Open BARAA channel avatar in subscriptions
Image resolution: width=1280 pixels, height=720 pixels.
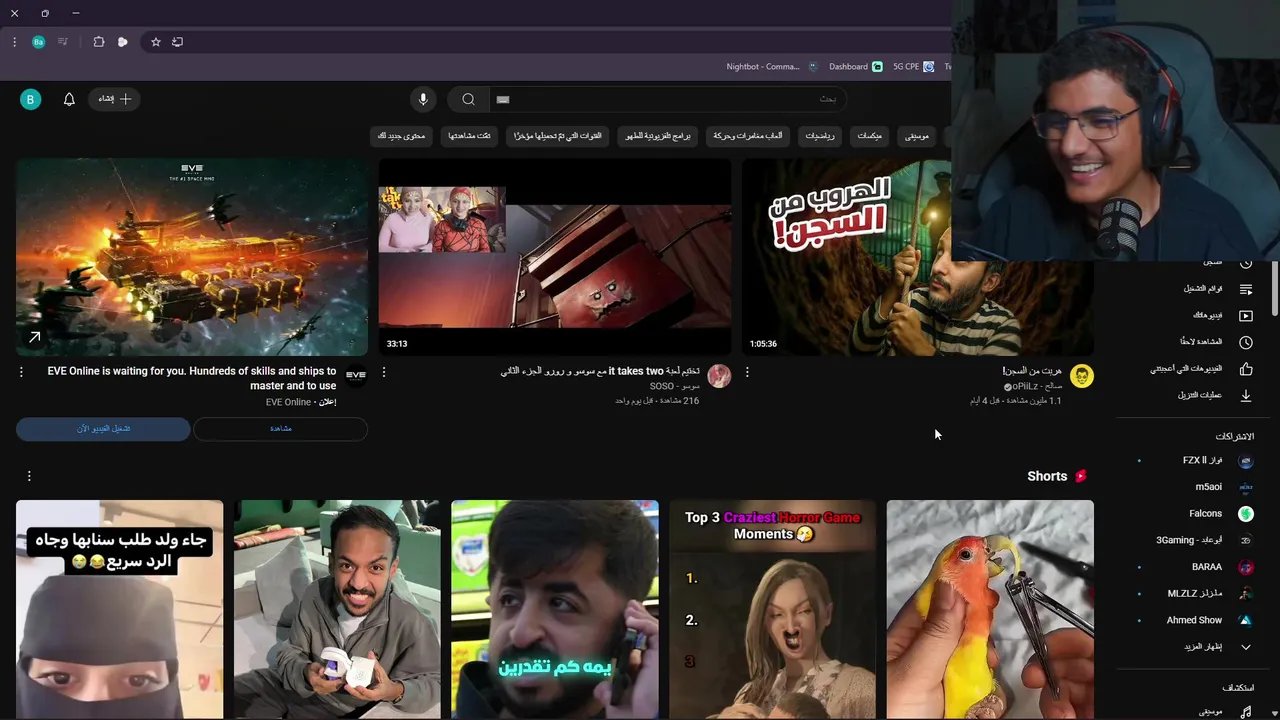(1246, 567)
